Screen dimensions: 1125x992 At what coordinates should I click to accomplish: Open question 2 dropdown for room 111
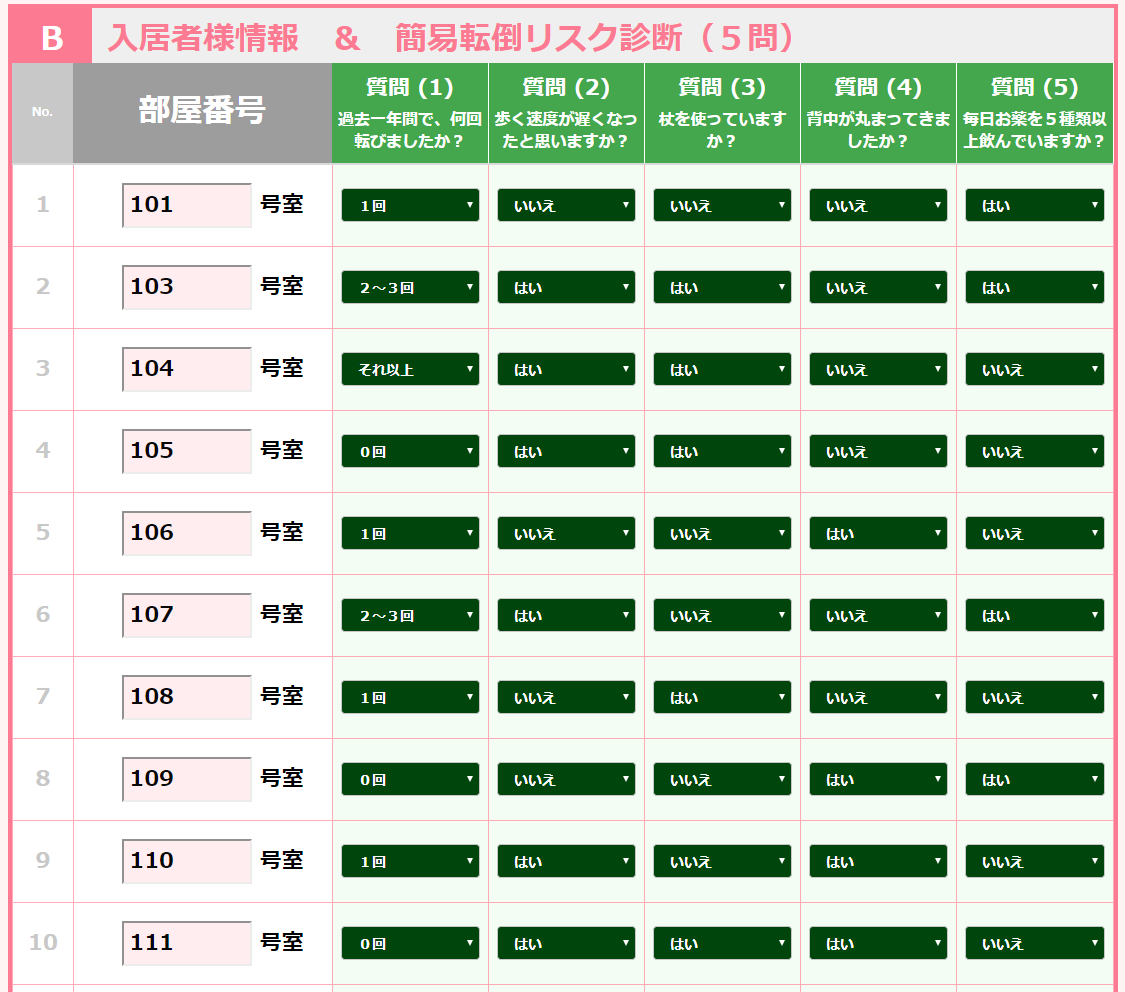point(566,943)
